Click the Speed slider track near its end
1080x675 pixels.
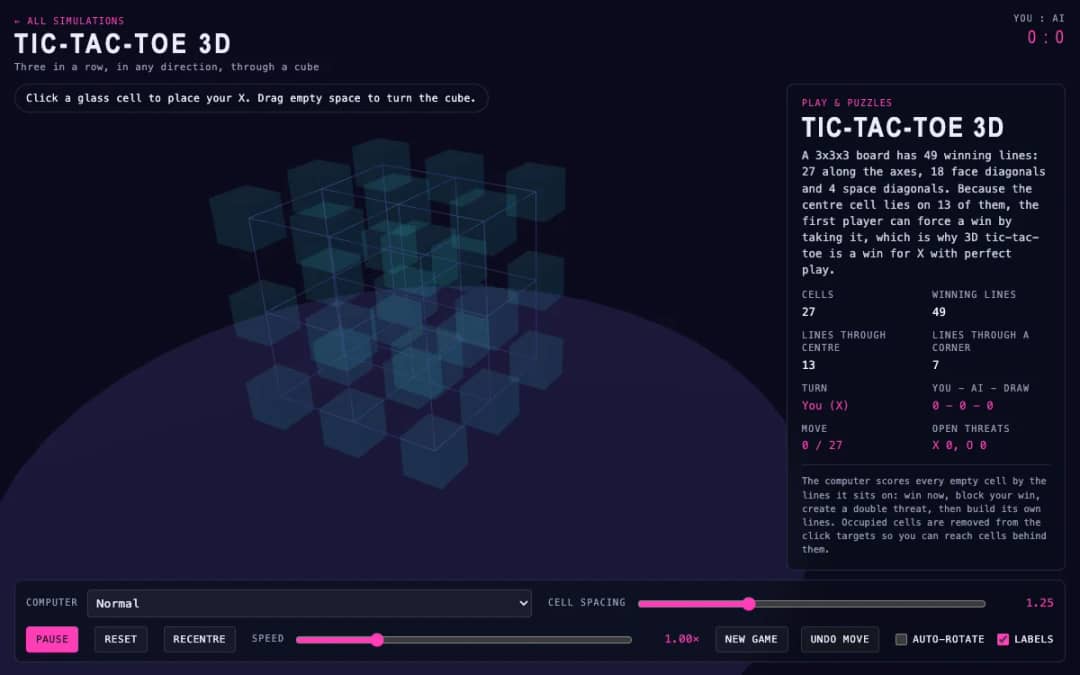point(620,640)
